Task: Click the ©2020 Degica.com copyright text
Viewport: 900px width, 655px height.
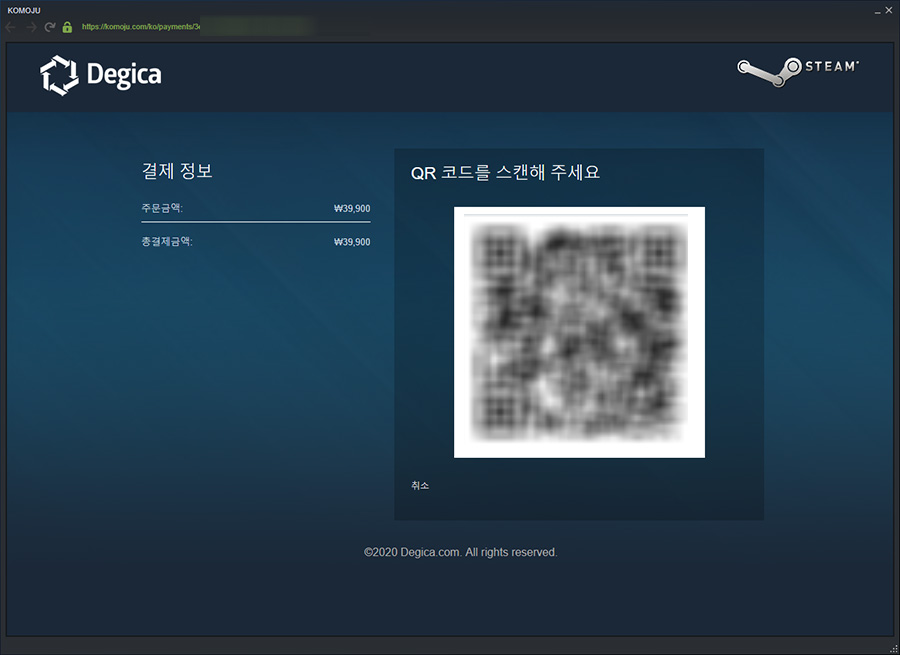Action: pos(460,552)
